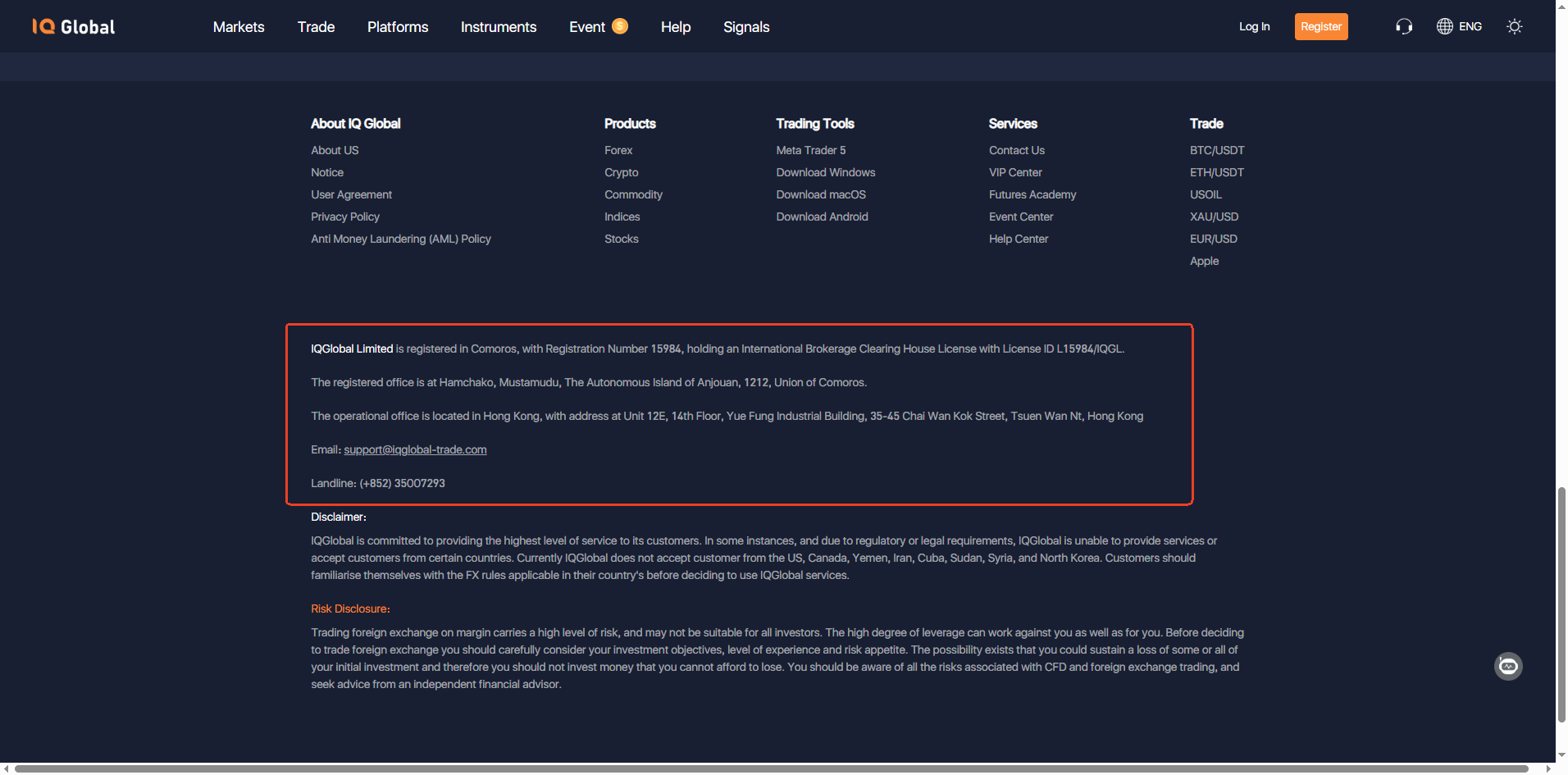Open the Trade menu in navbar
Image resolution: width=1568 pixels, height=775 pixels.
pyautogui.click(x=316, y=27)
